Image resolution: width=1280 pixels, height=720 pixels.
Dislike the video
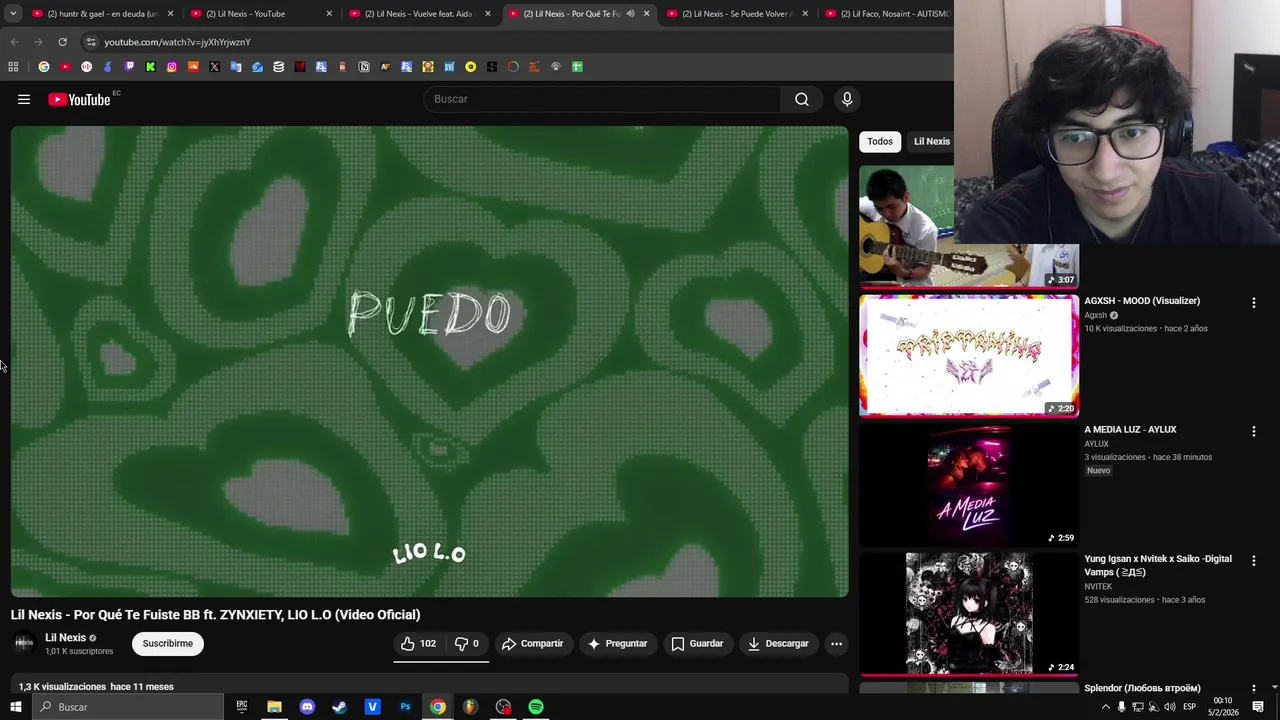(x=467, y=643)
